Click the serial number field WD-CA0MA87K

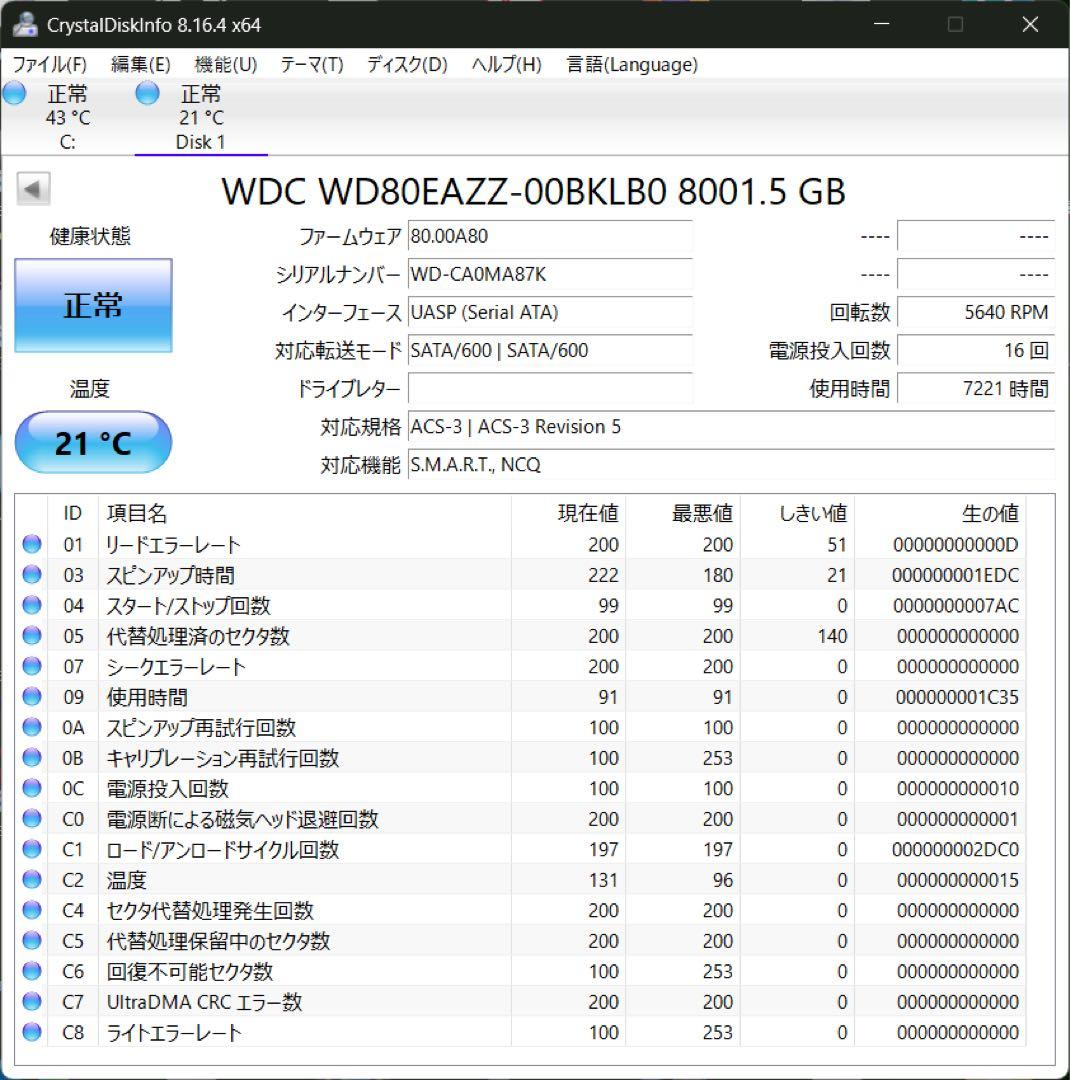tap(550, 274)
